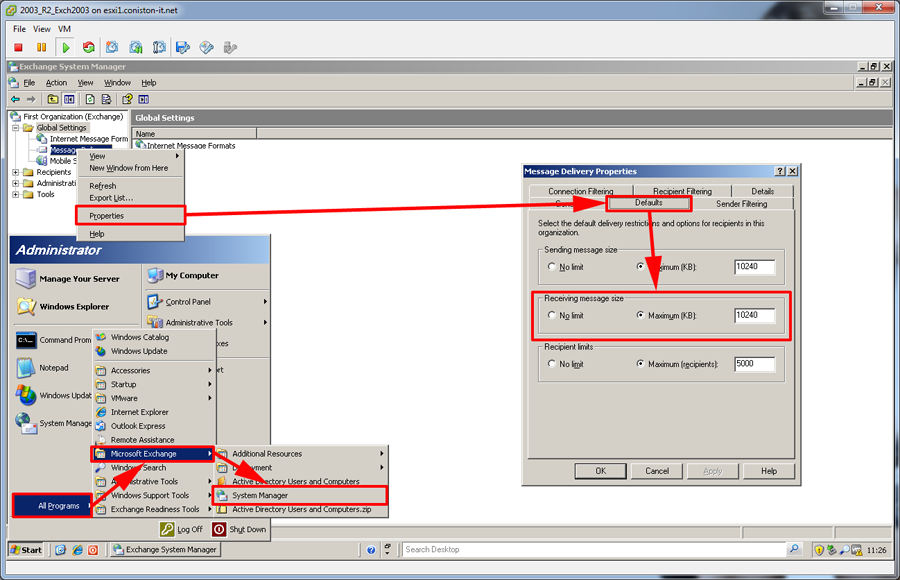
Task: Expand the Additional Resources submenu
Action: [x=300, y=454]
